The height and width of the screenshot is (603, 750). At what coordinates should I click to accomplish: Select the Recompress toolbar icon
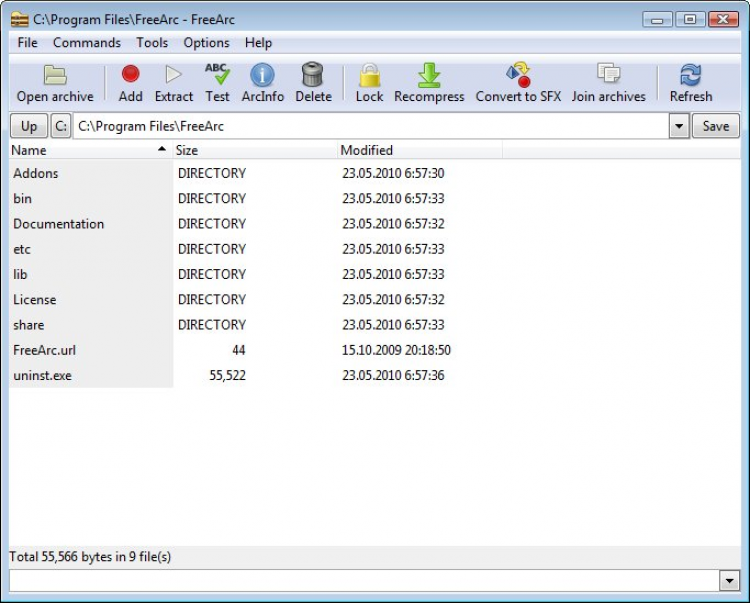[x=429, y=77]
